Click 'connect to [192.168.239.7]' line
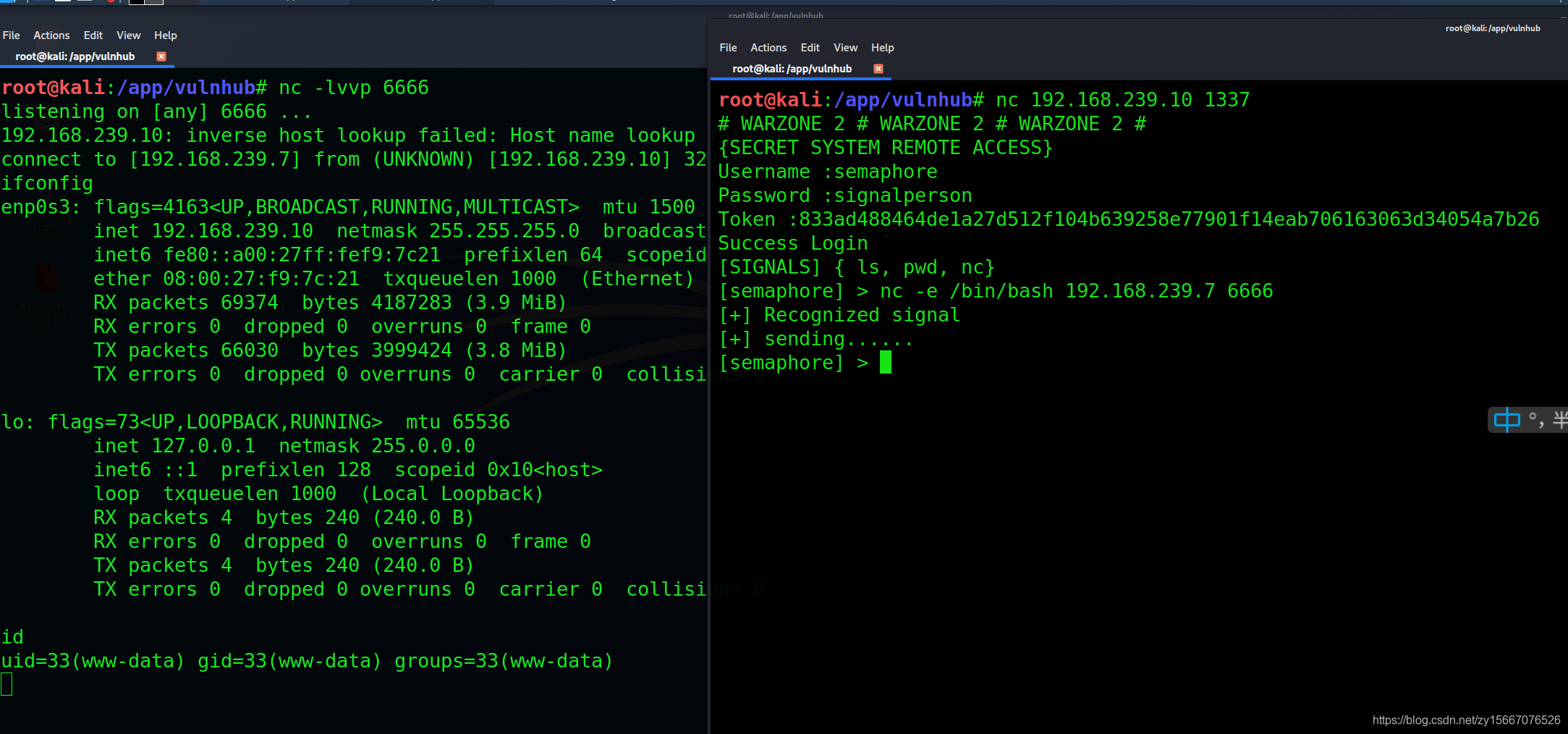The height and width of the screenshot is (734, 1568). (x=354, y=159)
